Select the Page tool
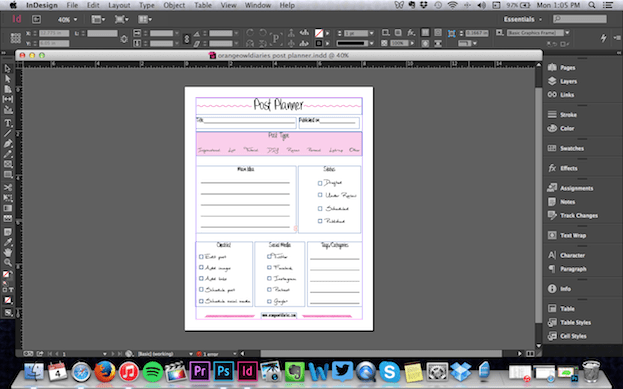Screen dimensions: 623x389 coord(8,89)
